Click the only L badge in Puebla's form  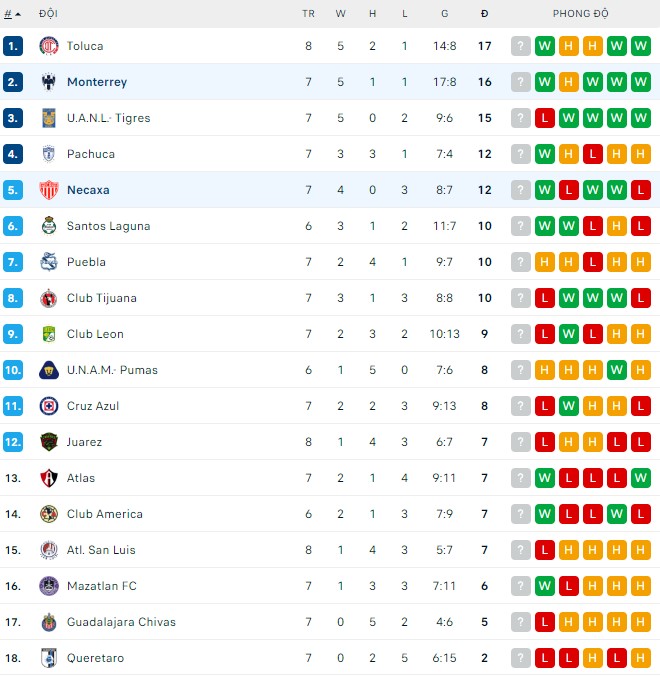(x=593, y=262)
